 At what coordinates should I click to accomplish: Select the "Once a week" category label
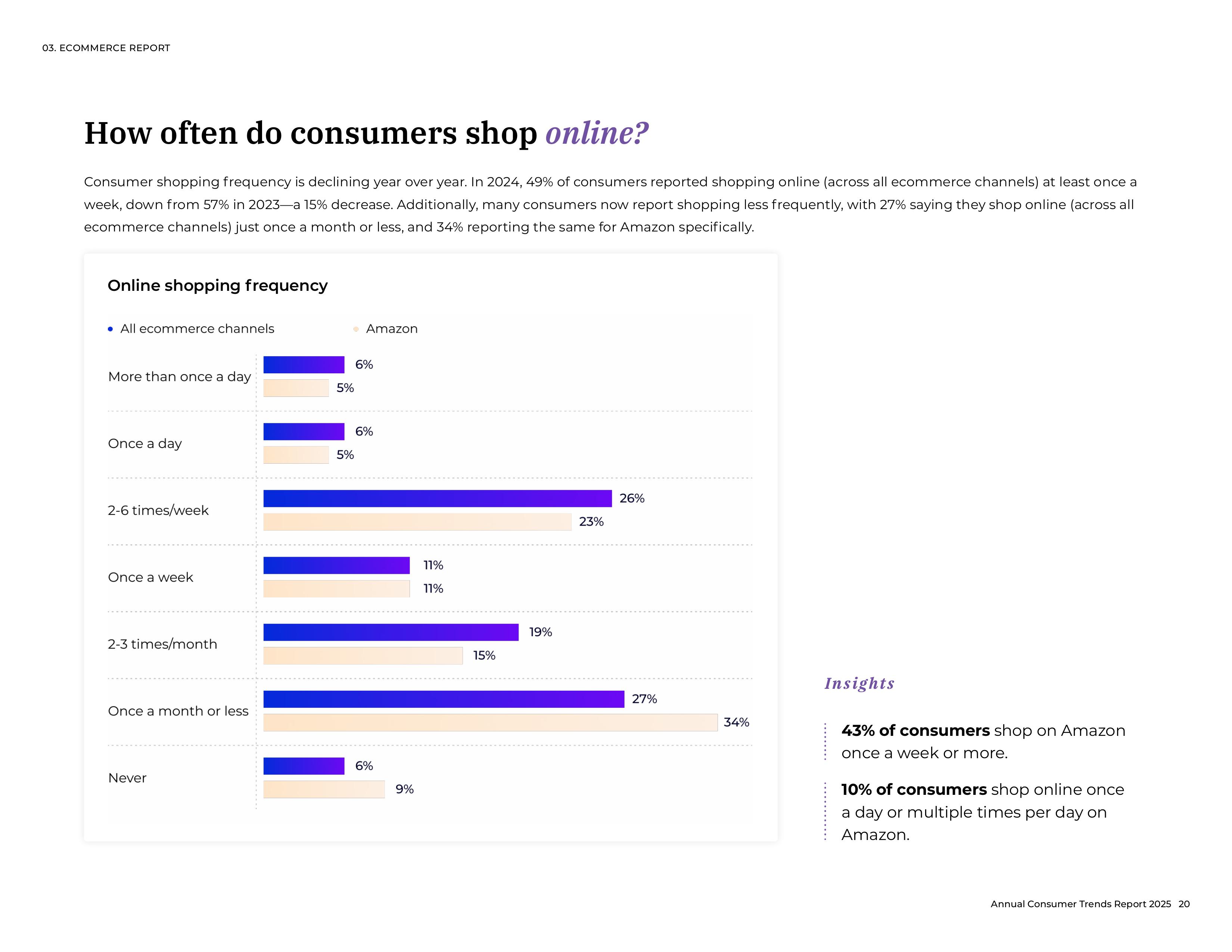pos(150,578)
